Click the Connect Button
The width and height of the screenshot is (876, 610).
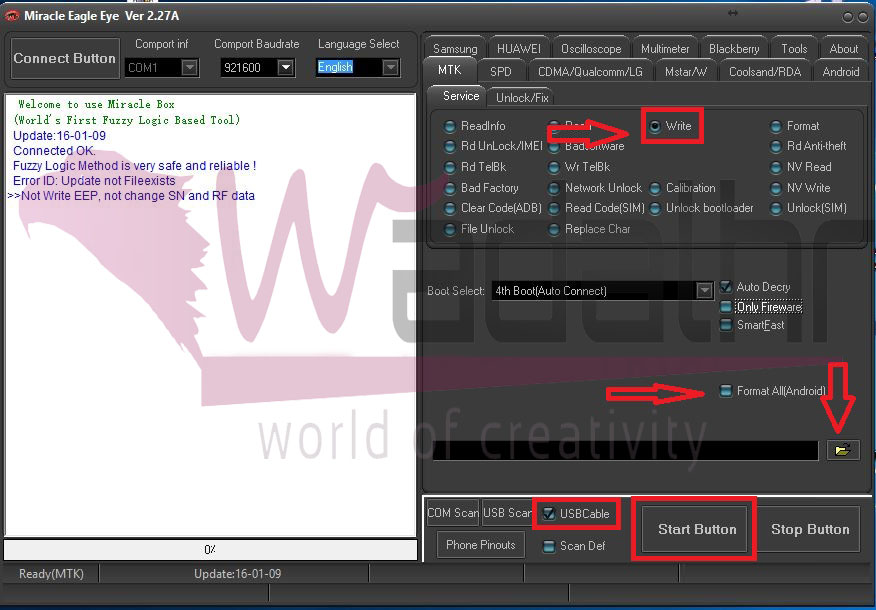pos(65,58)
